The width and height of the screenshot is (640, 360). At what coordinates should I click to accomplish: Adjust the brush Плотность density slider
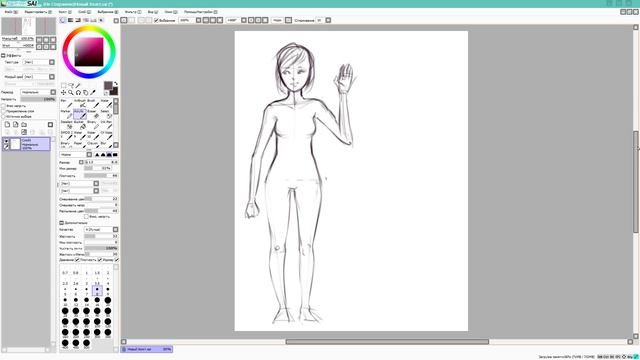coord(101,176)
